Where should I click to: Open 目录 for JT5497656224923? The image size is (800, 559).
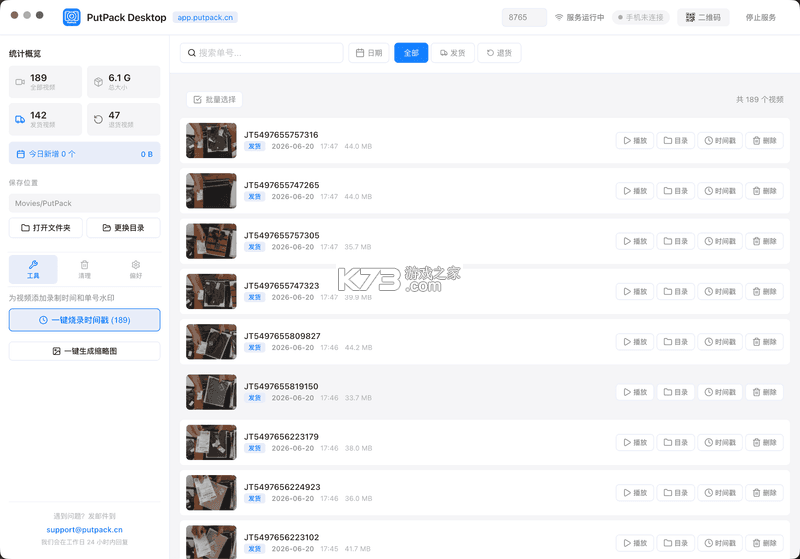tap(676, 493)
